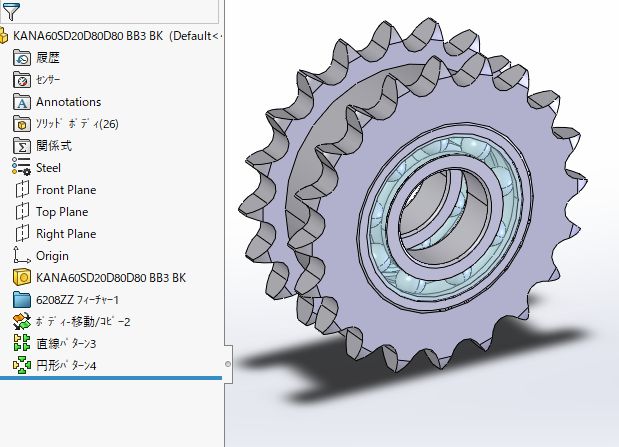Select the 6208ZZ フィーチャー1 folder label
Screen dimensions: 619x447
tap(77, 300)
